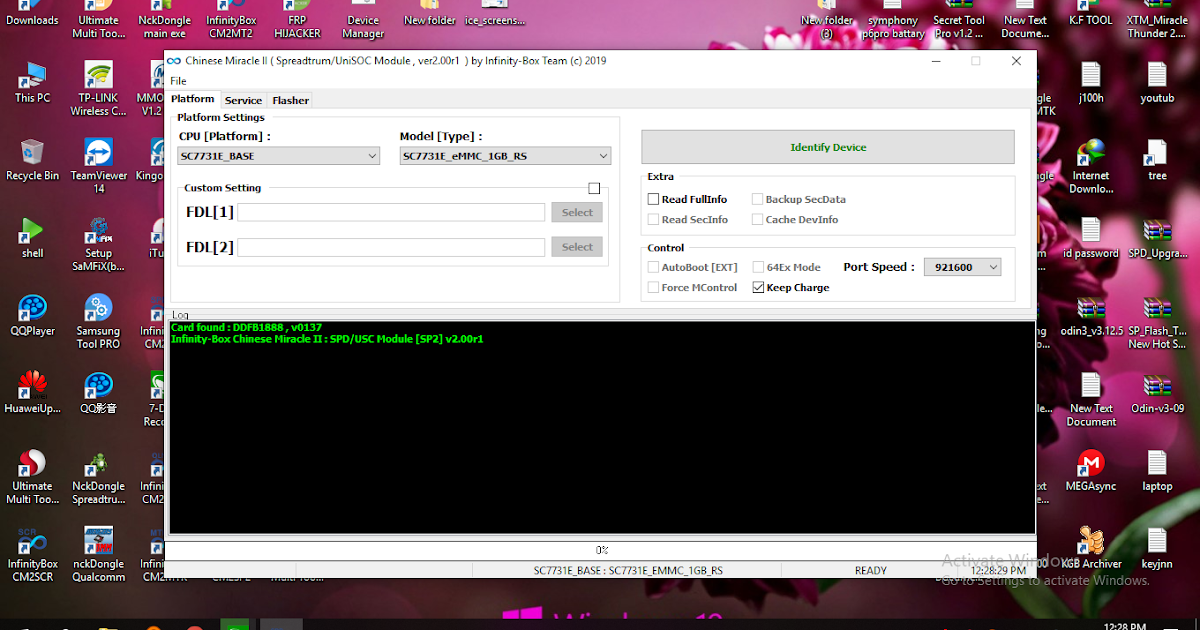
Task: Select the InfinityBox CM2SCR desktop icon
Action: click(32, 555)
